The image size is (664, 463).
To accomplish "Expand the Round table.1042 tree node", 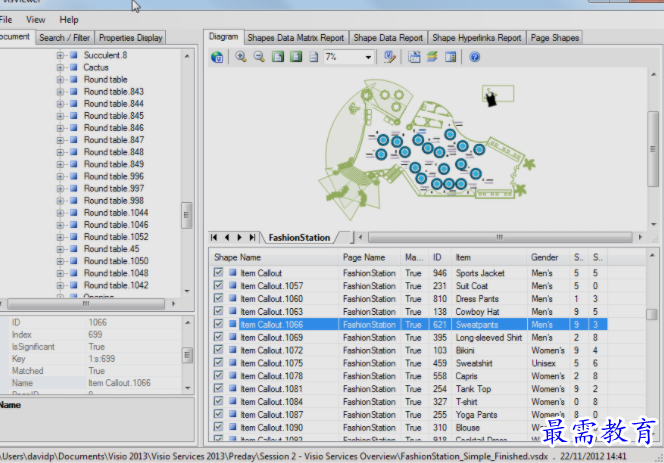I will 60,285.
